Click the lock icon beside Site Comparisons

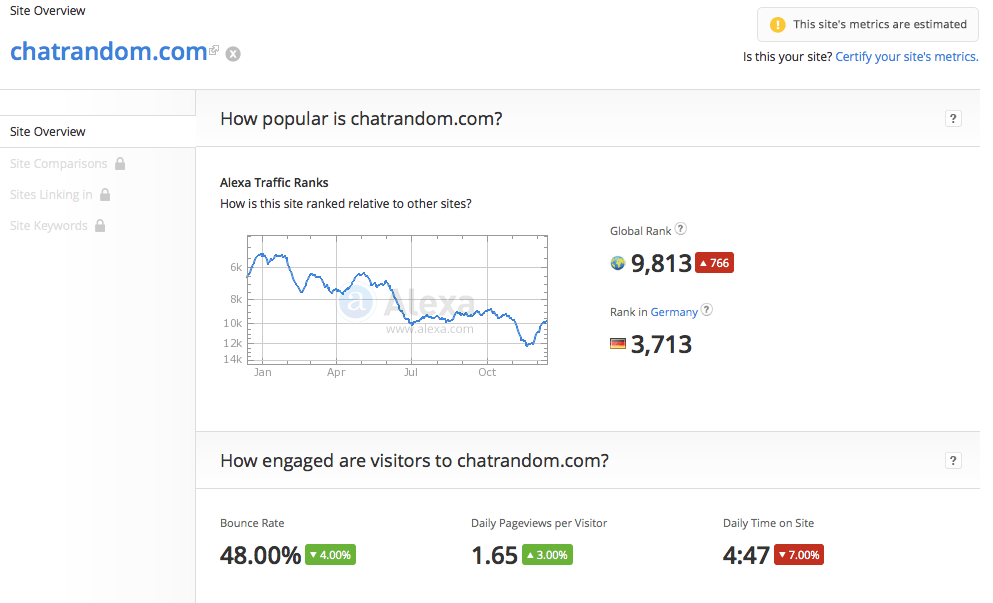coord(120,163)
